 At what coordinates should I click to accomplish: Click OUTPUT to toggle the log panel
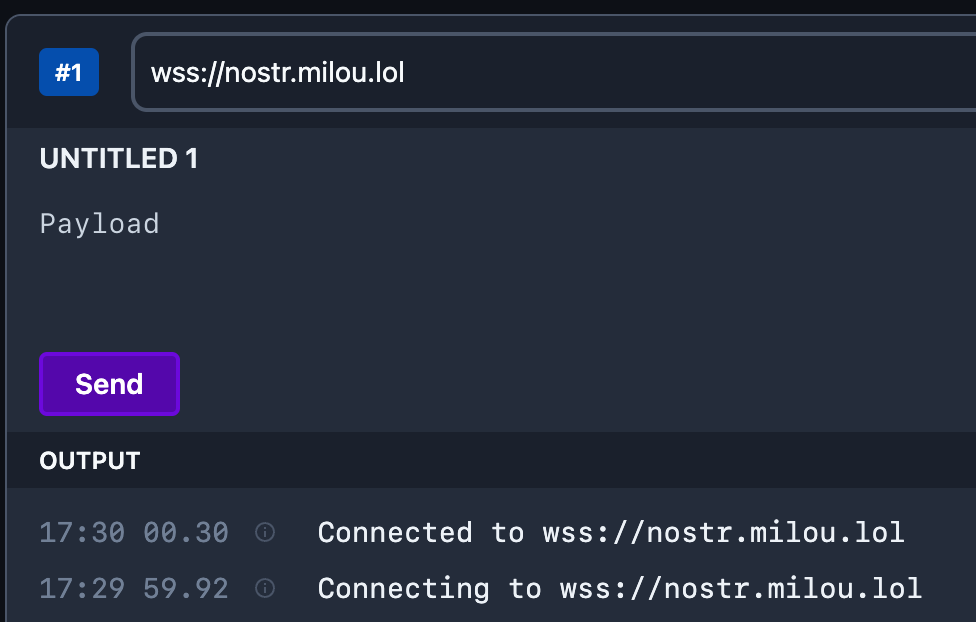89,461
